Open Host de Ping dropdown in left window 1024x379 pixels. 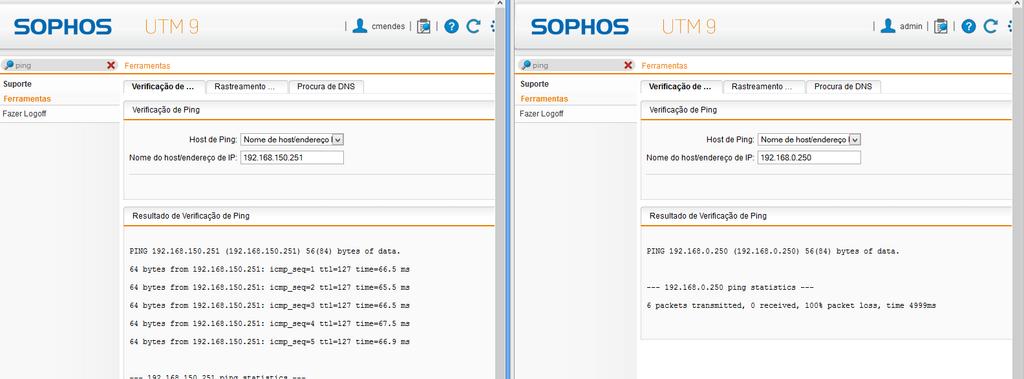pyautogui.click(x=292, y=139)
